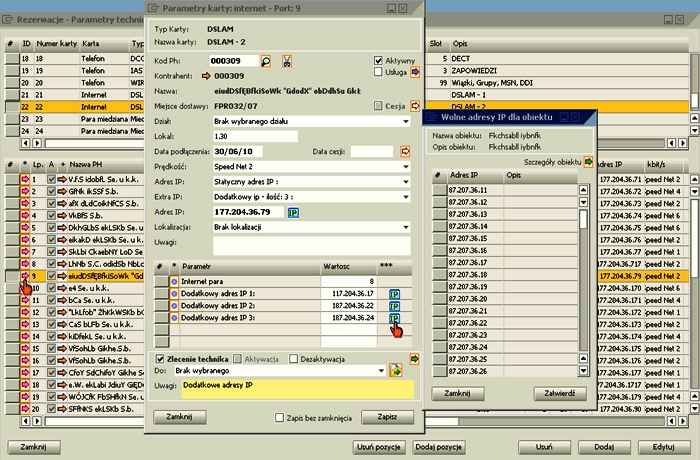Toggle A checkbox in row 1 V.f.S
This screenshot has width=700, height=460.
[x=51, y=179]
